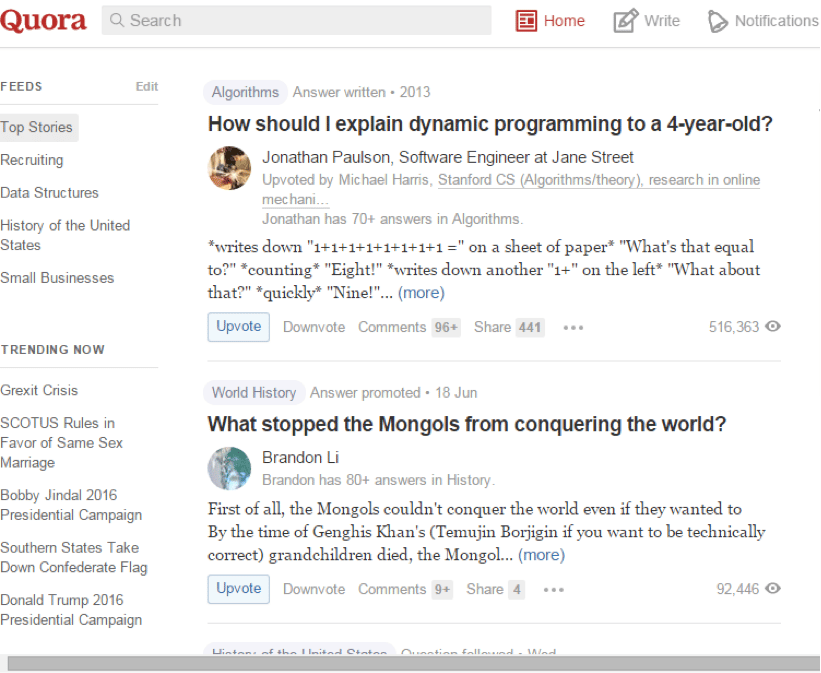The width and height of the screenshot is (821, 673).
Task: Open Brandon Li's profile picture
Action: pyautogui.click(x=229, y=468)
